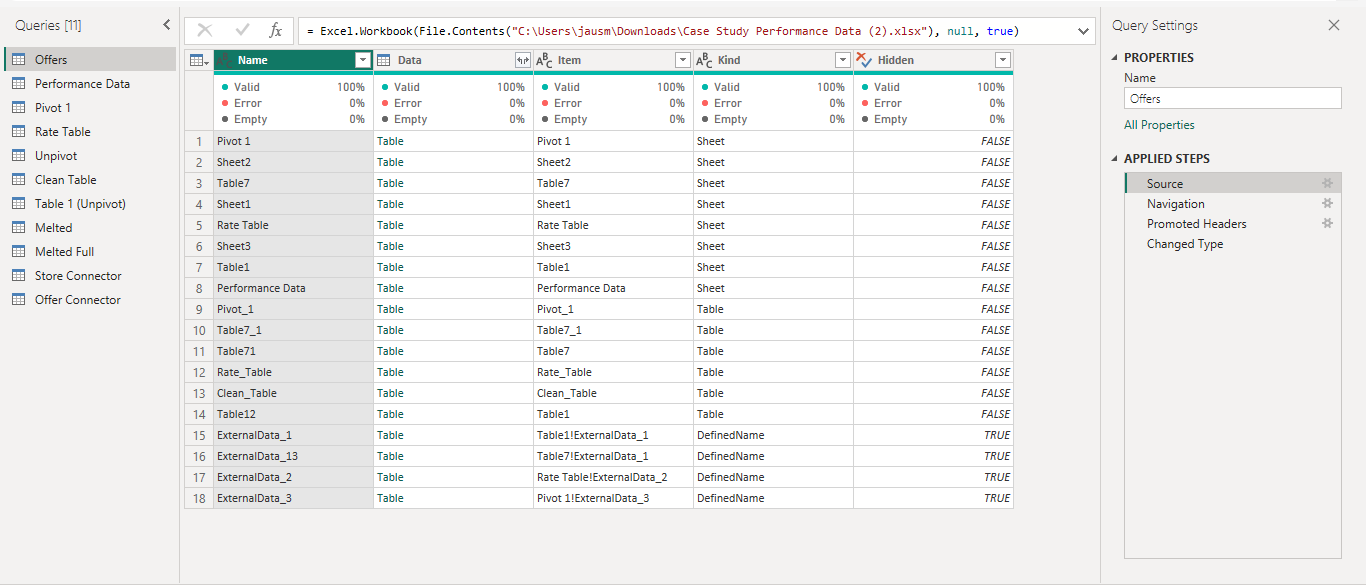Open Table link in Performance Data row
This screenshot has height=585, width=1366.
coord(390,288)
